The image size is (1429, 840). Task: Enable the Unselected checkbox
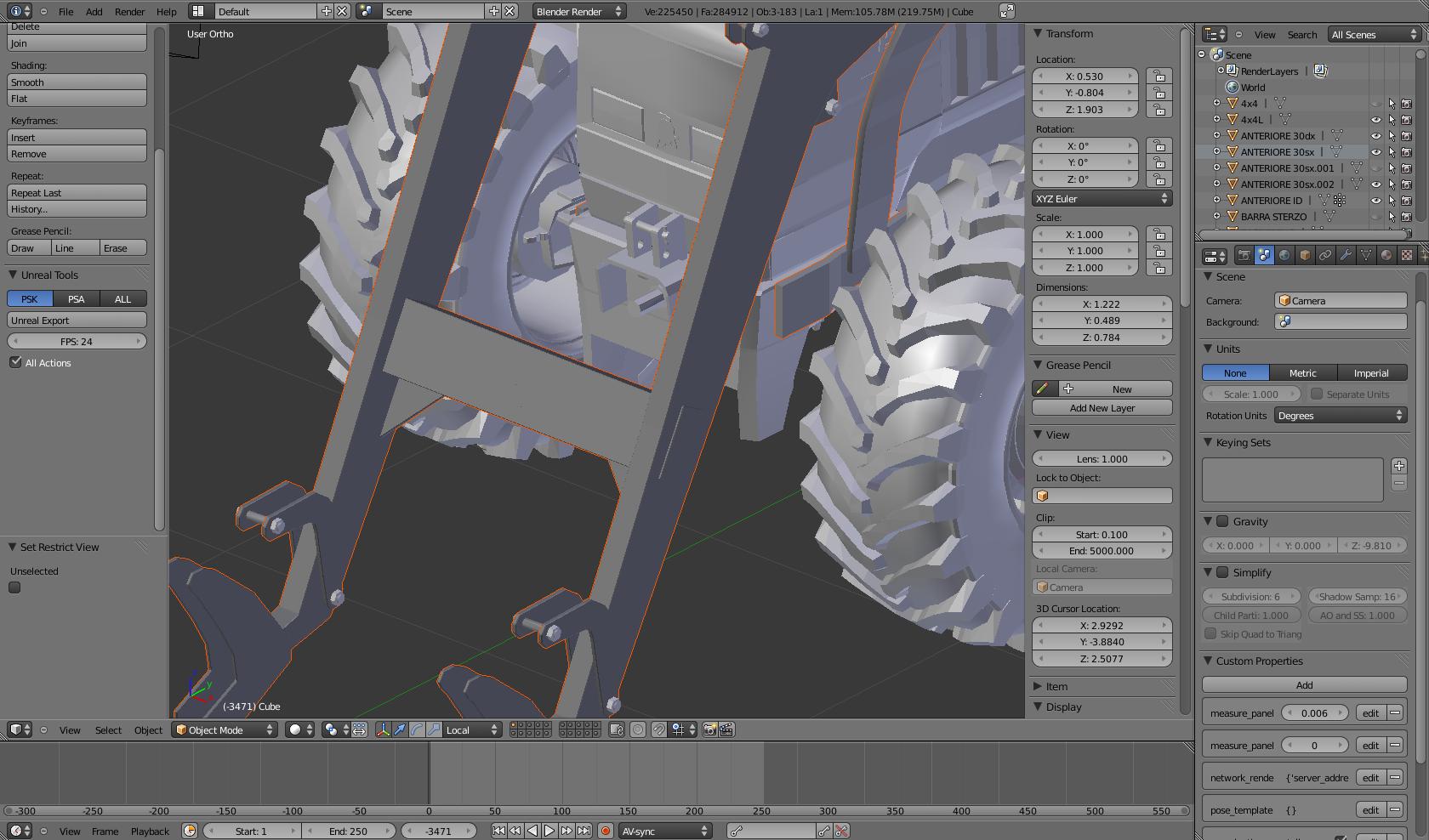14,587
